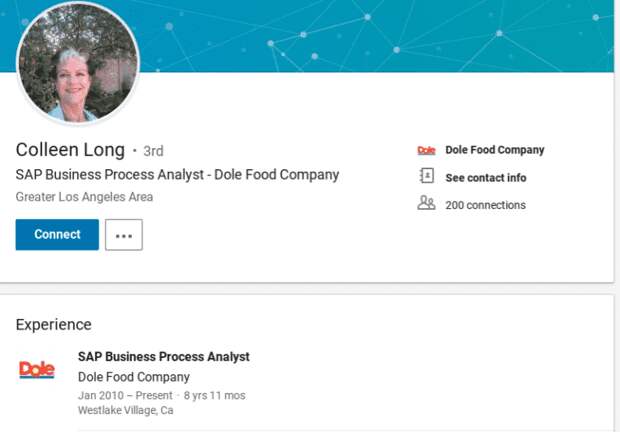The image size is (620, 432).
Task: Click the connections people icon
Action: (x=426, y=204)
